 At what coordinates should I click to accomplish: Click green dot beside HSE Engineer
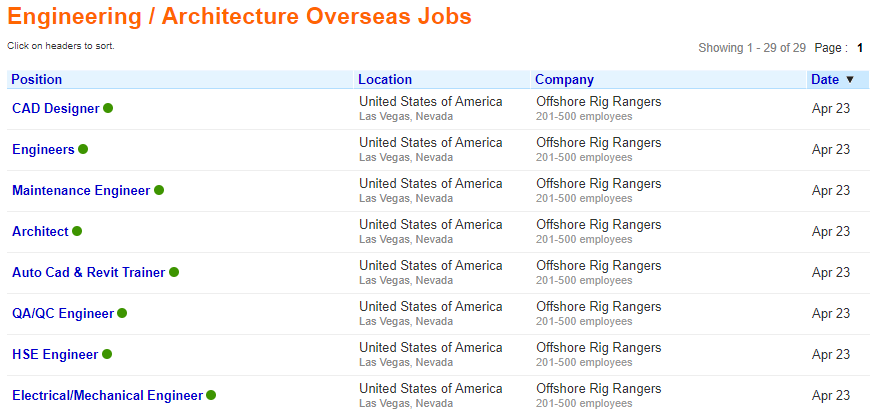[x=107, y=354]
